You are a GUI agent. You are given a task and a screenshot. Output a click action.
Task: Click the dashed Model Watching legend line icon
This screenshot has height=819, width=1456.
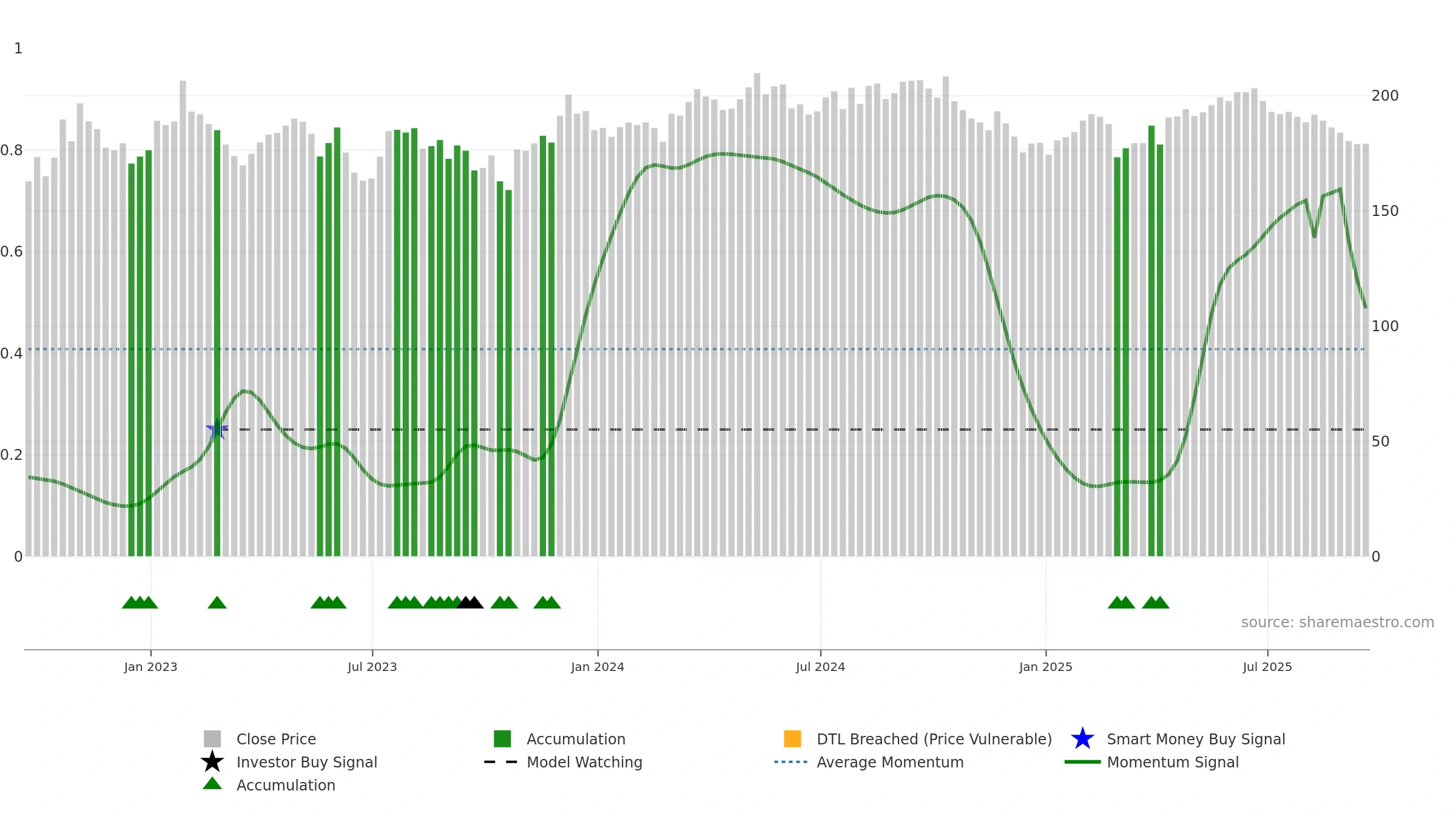[x=501, y=762]
